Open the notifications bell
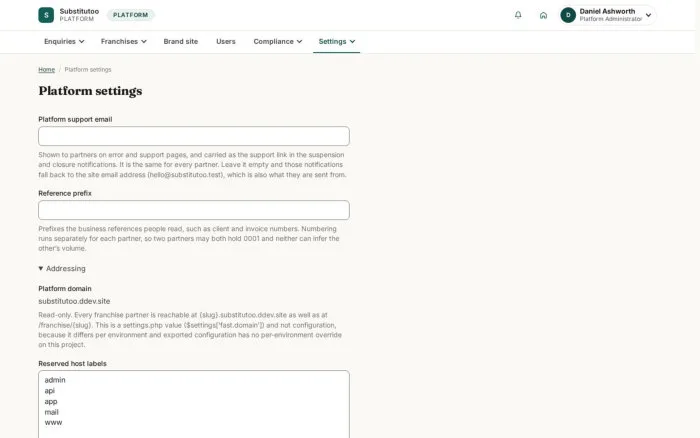The image size is (700, 438). point(518,15)
